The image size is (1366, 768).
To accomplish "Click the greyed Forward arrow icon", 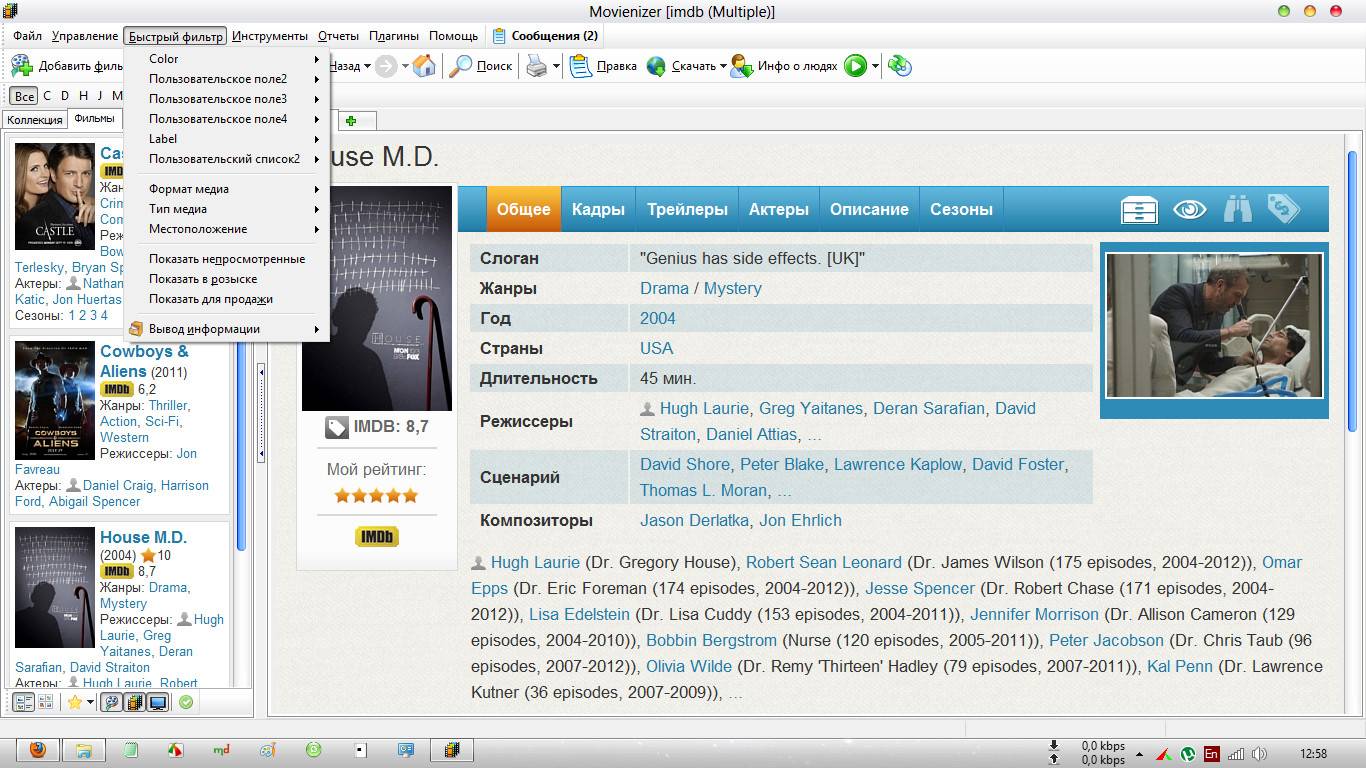I will coord(386,66).
